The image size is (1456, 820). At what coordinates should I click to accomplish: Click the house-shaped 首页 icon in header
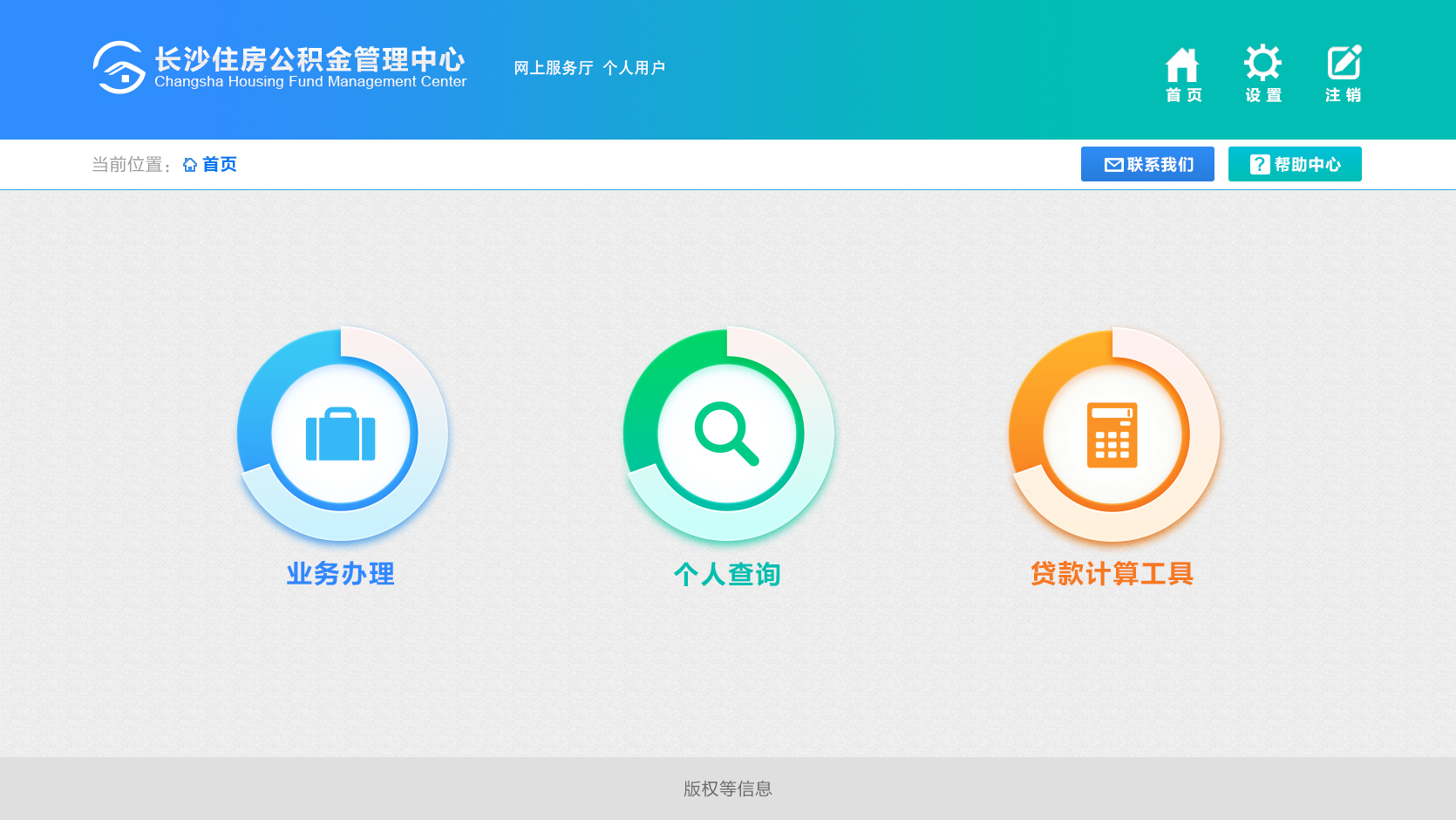point(1182,65)
